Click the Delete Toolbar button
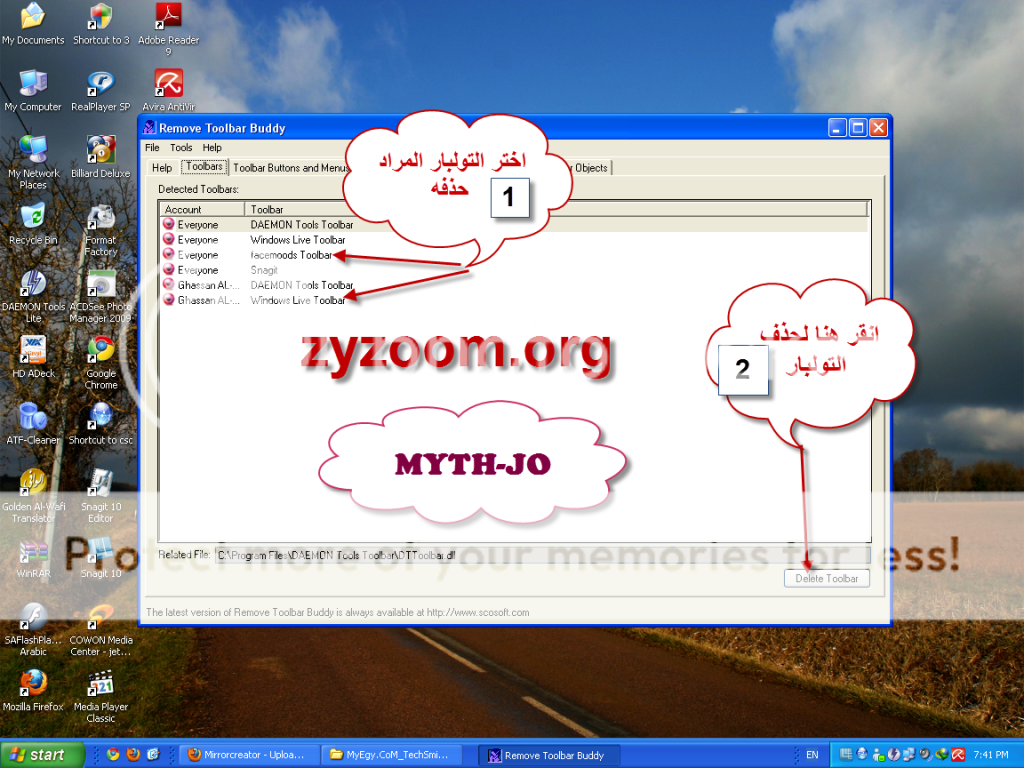Viewport: 1024px width, 768px height. (x=827, y=578)
